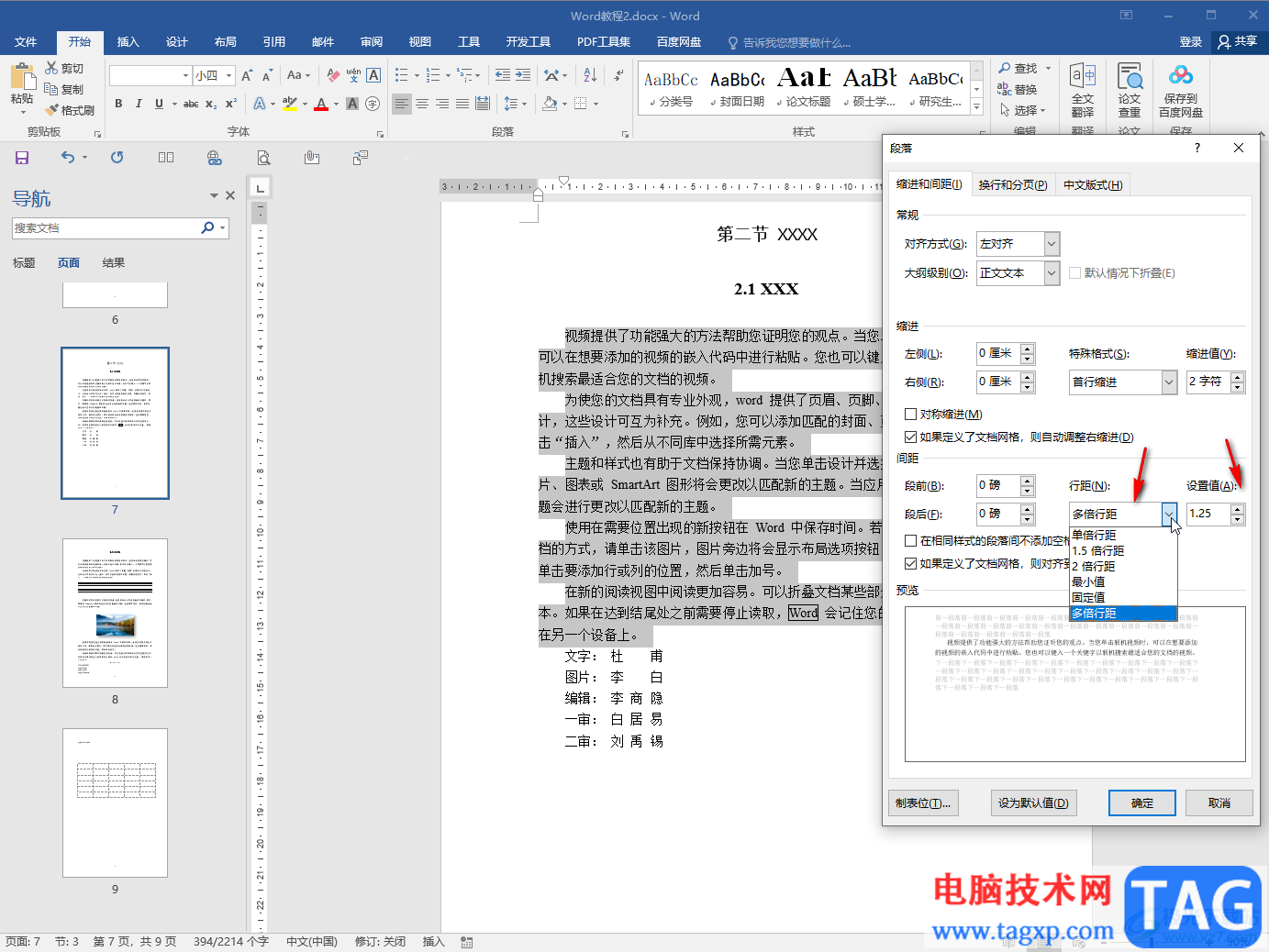
Task: Click the search document field
Action: pos(106,228)
